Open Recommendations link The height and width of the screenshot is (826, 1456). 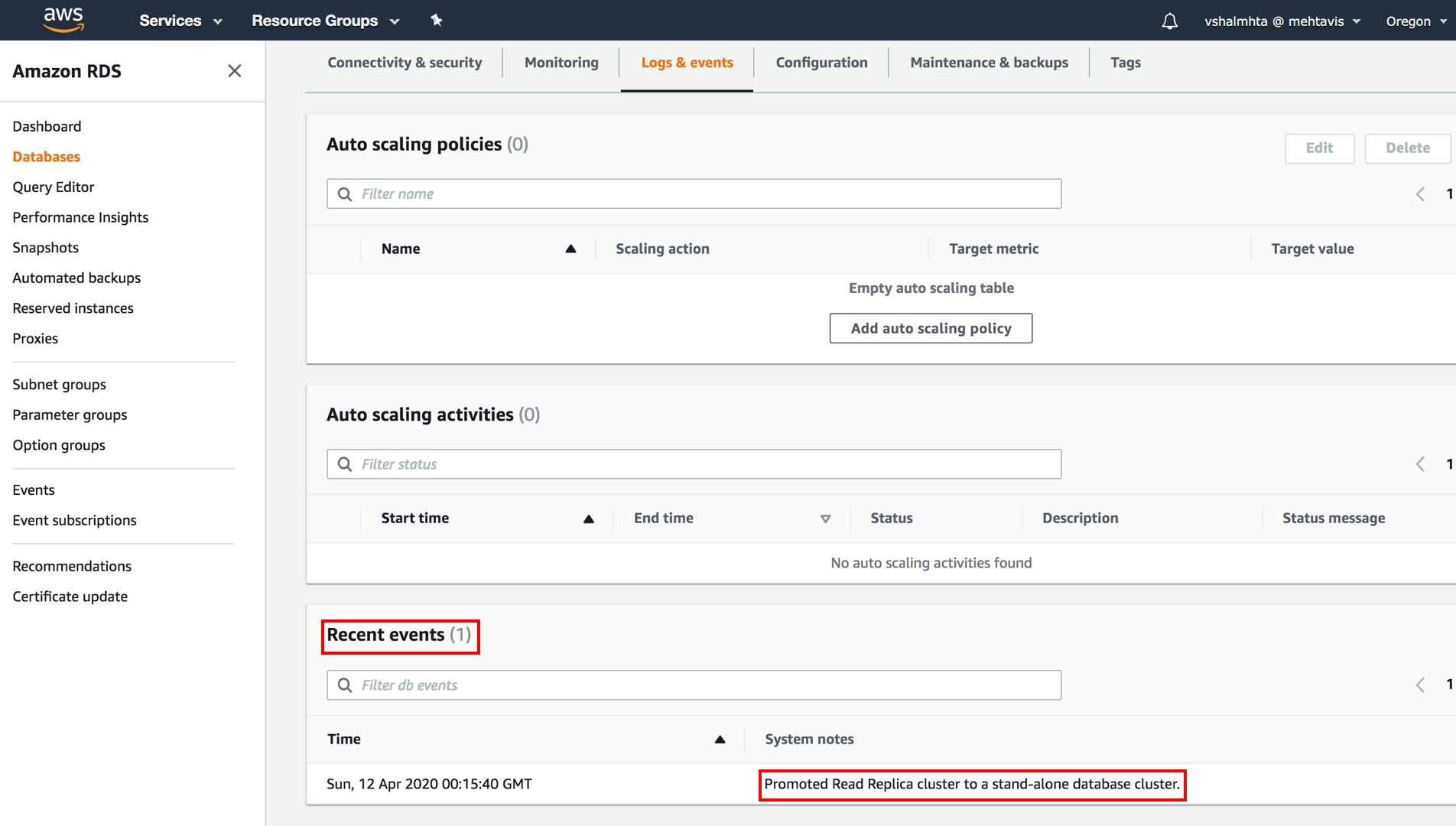click(x=72, y=567)
